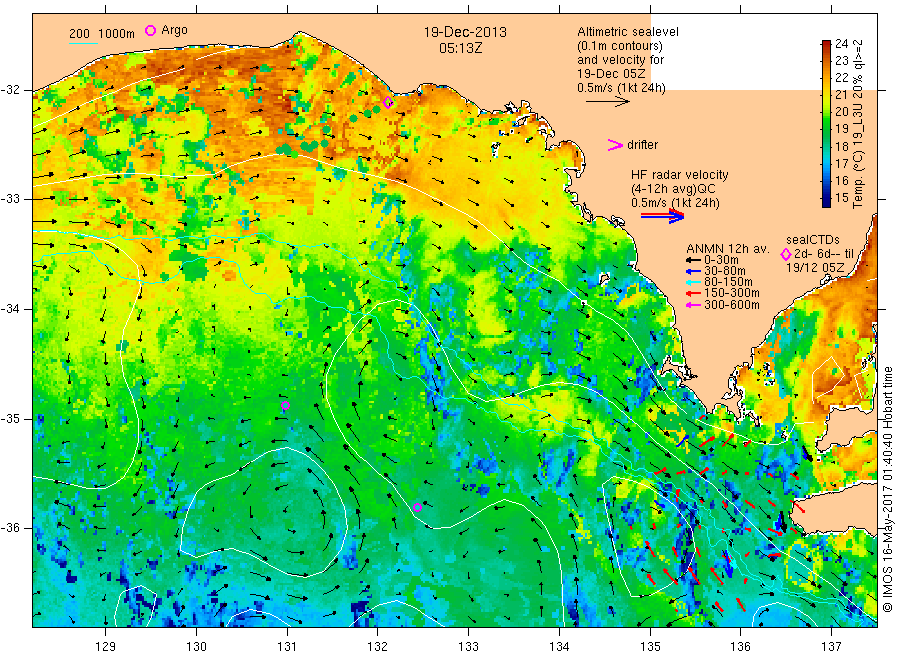Click the magenta sealCTDs diamond legend symbol
The width and height of the screenshot is (900, 660).
(786, 254)
